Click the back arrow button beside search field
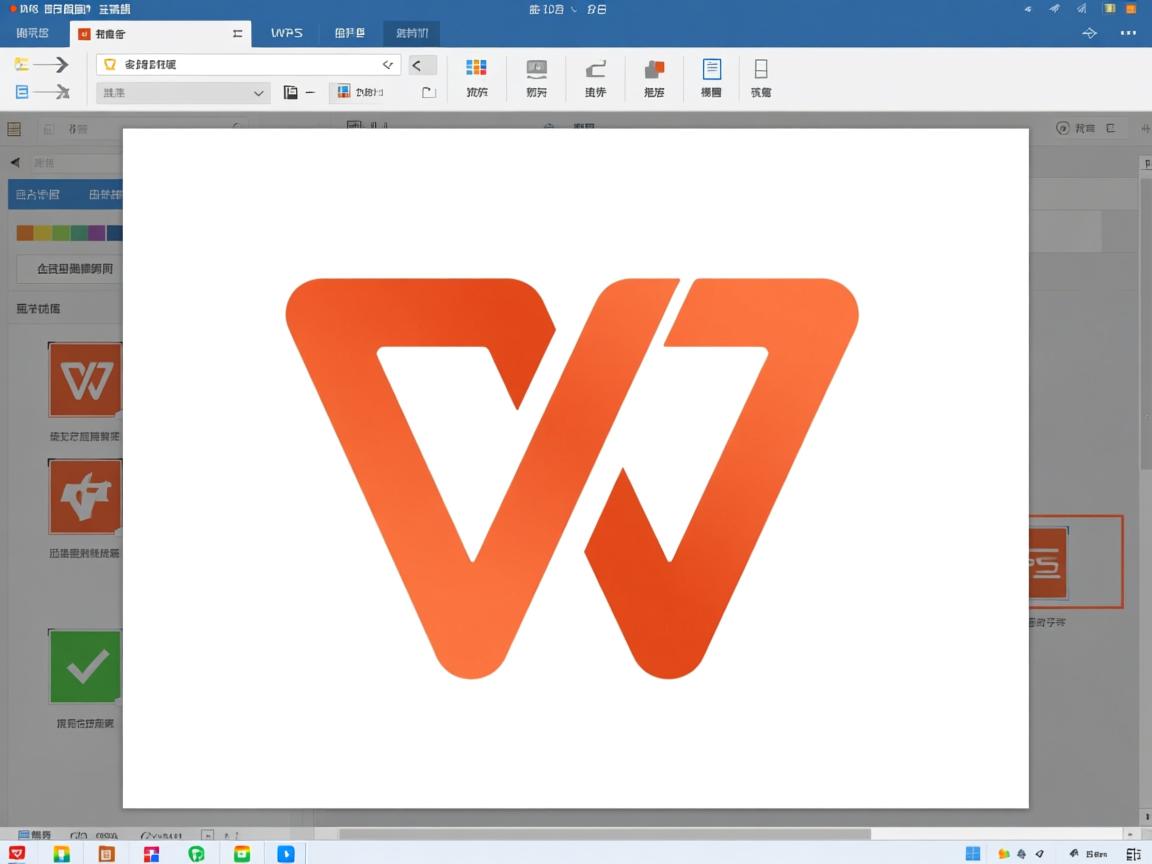1152x864 pixels. [421, 65]
